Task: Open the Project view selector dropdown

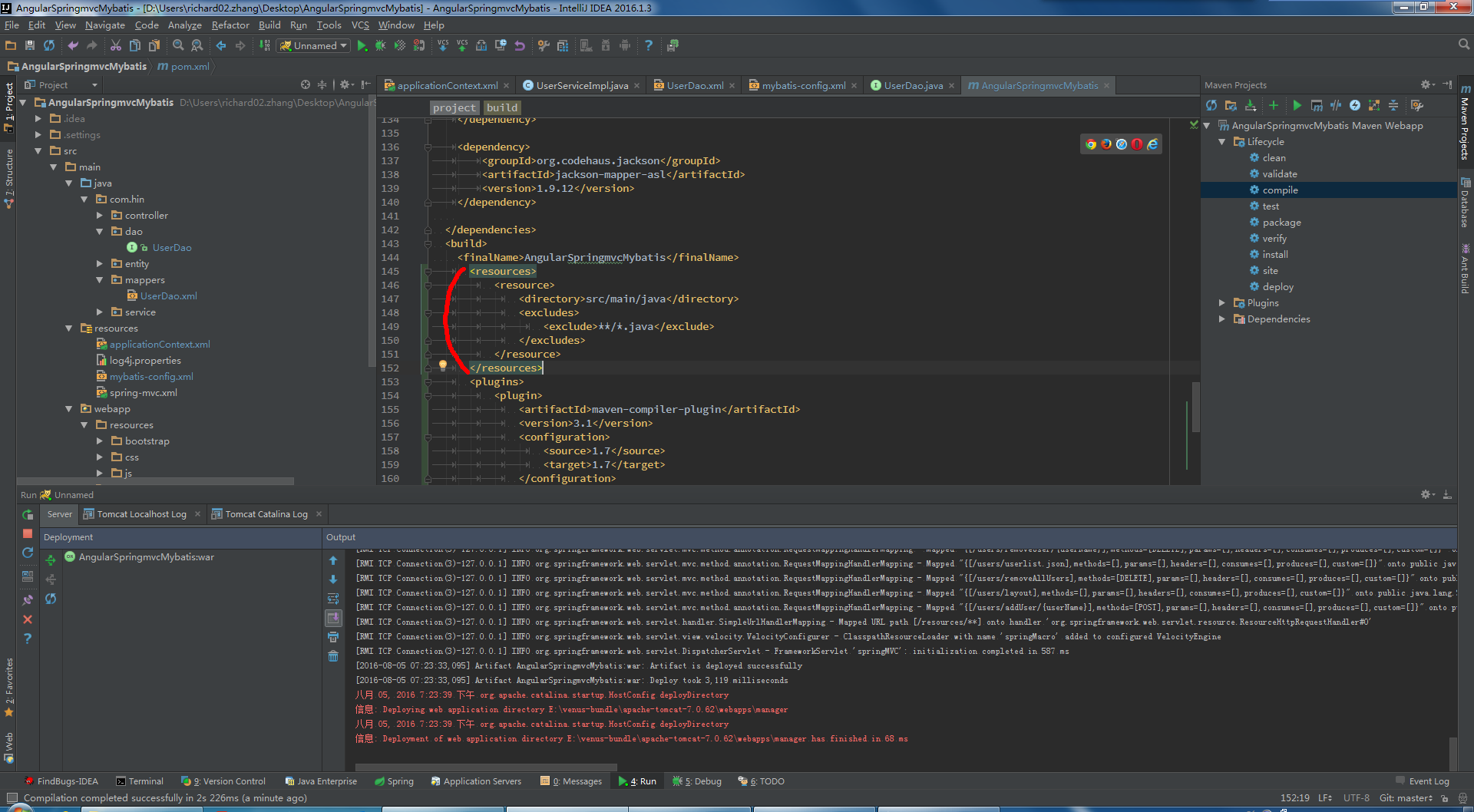Action: pos(61,85)
